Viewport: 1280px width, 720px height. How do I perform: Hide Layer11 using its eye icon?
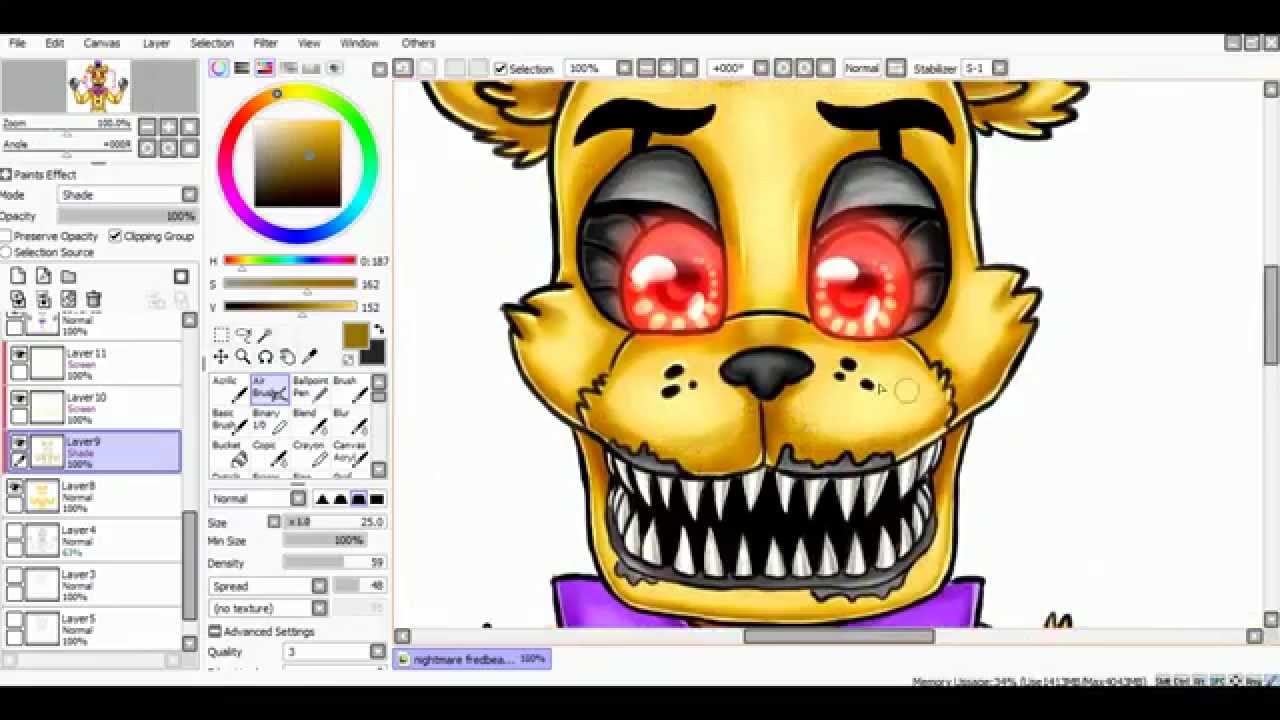(x=19, y=354)
